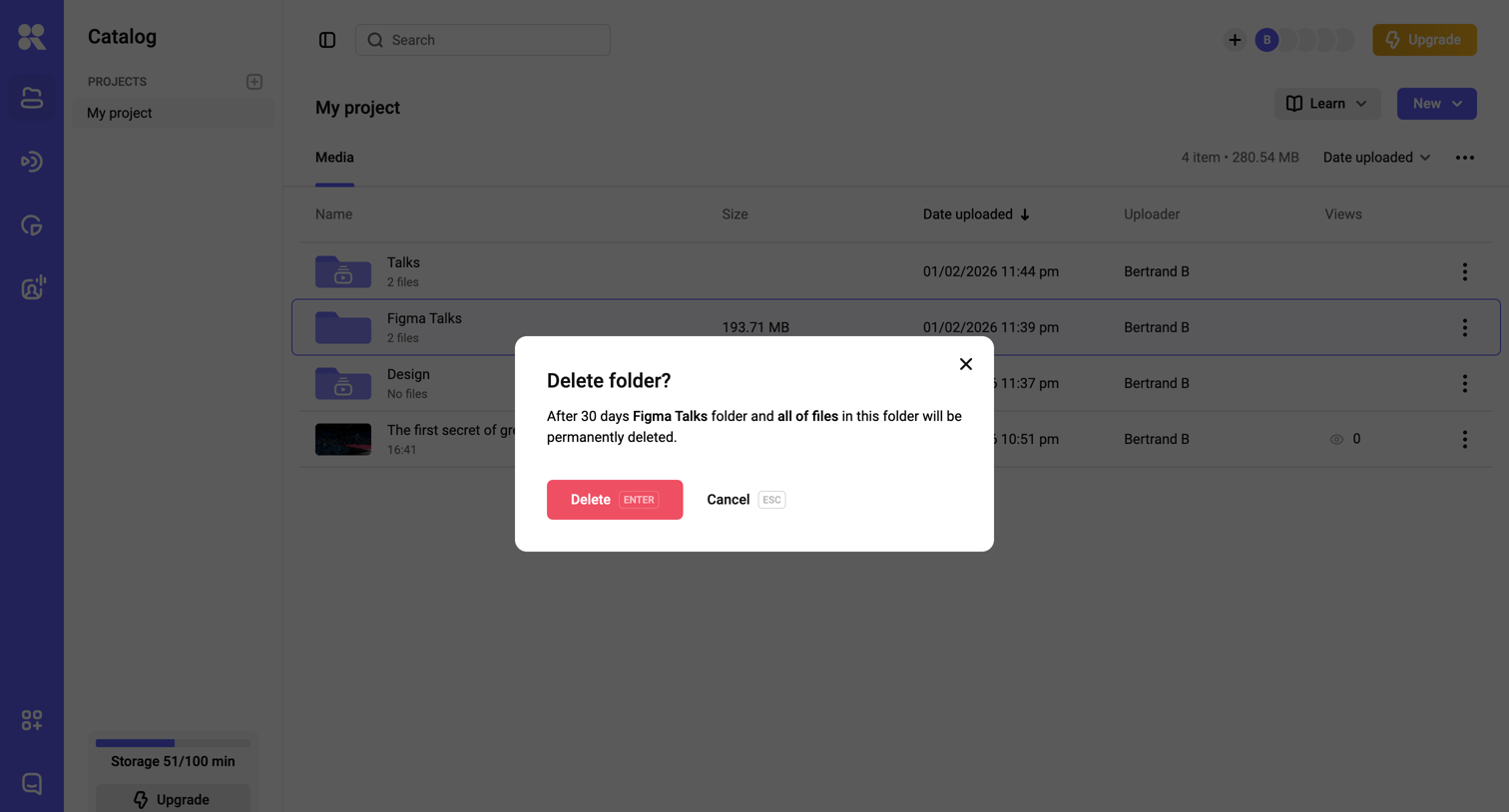This screenshot has width=1509, height=812.
Task: Click the 4 item • 280.54 MB summary
Action: point(1241,158)
